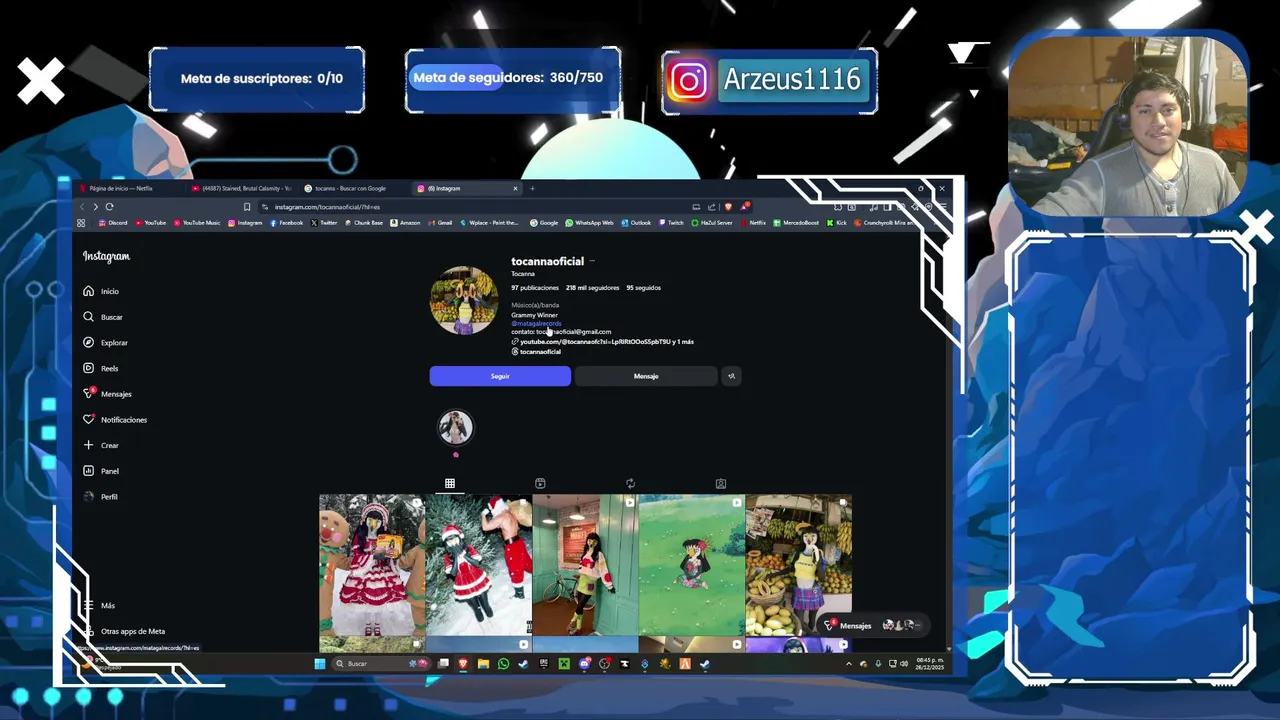Open the 218 mil seguidores list
Screen dimensions: 1280x720
pyautogui.click(x=592, y=288)
